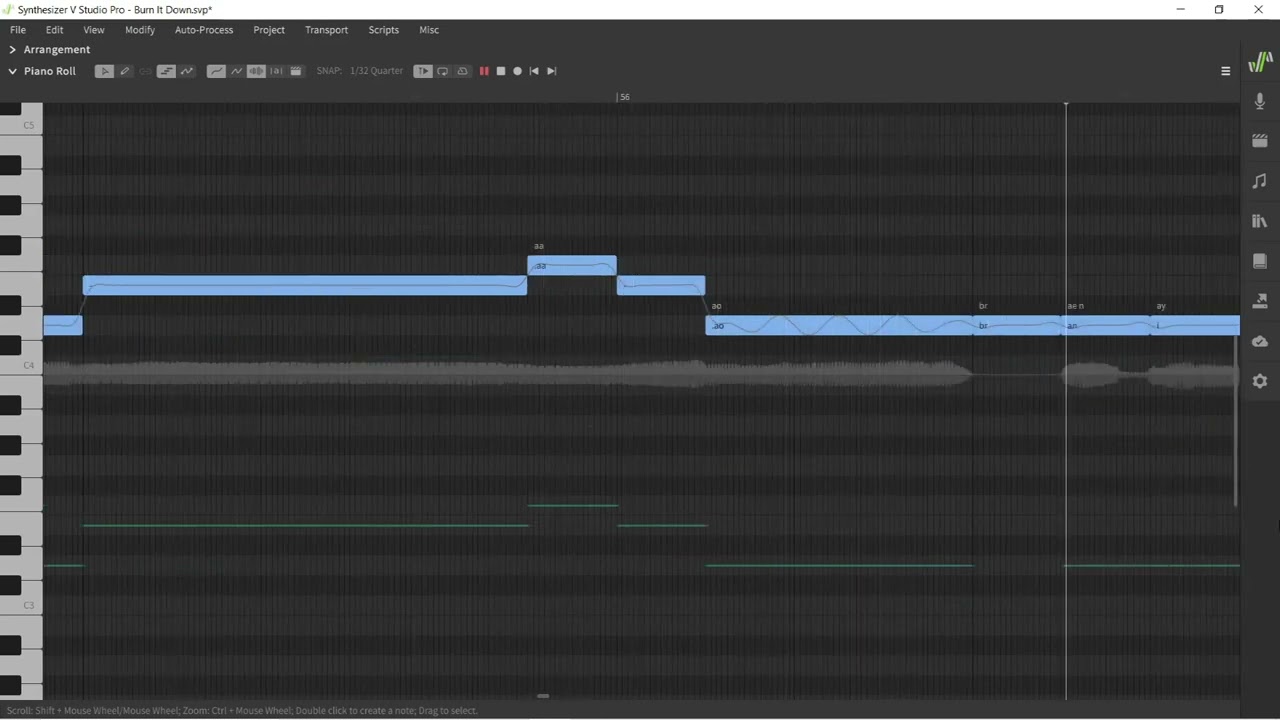
Task: Toggle the waveform display button
Action: (x=256, y=71)
